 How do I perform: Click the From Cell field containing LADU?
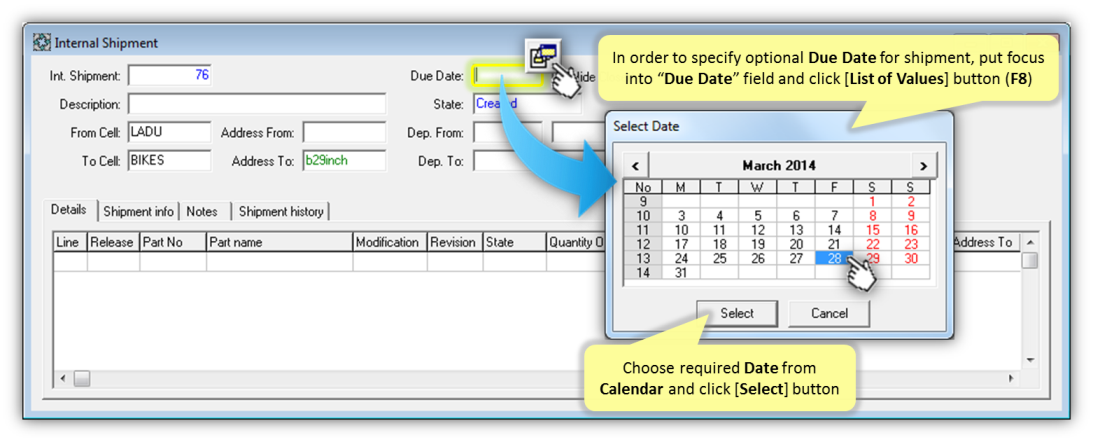169,132
